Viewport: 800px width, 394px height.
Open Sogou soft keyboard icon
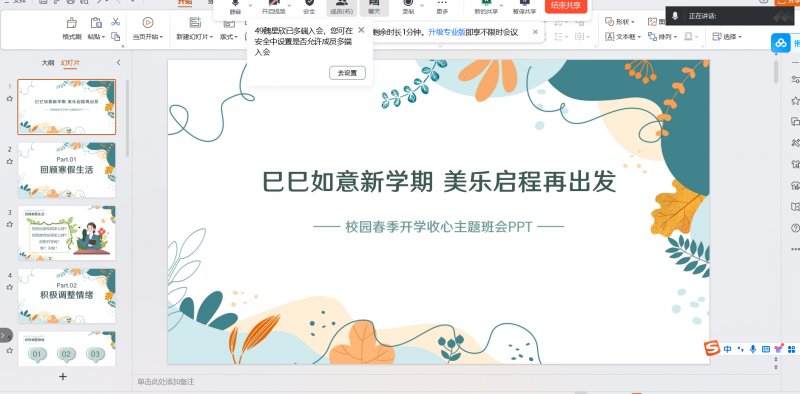tap(765, 349)
